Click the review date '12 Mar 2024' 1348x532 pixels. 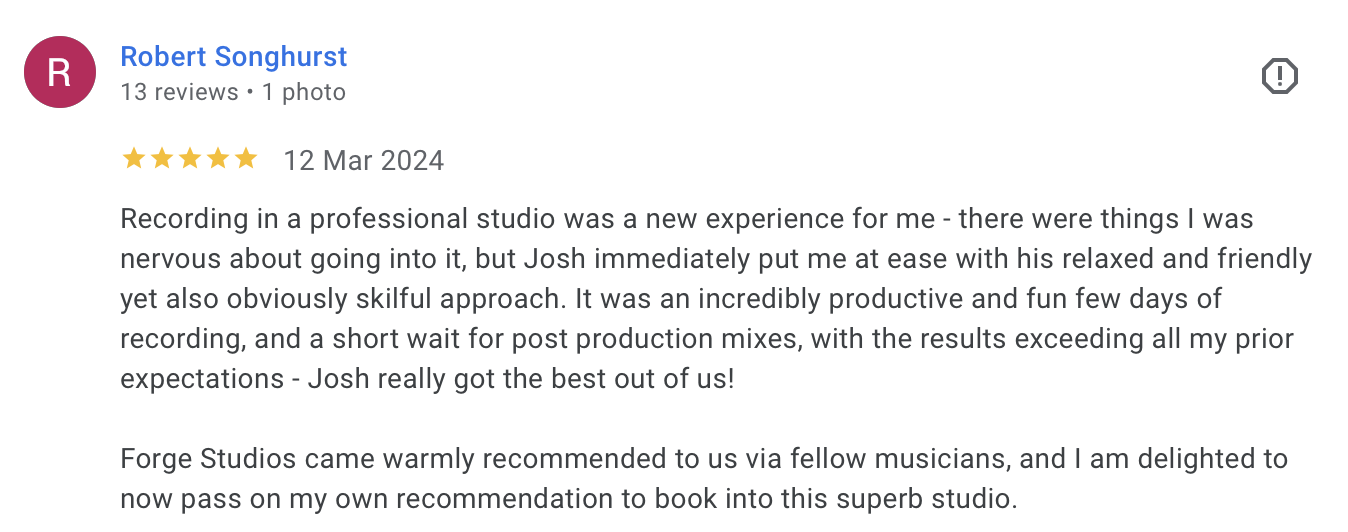(364, 160)
